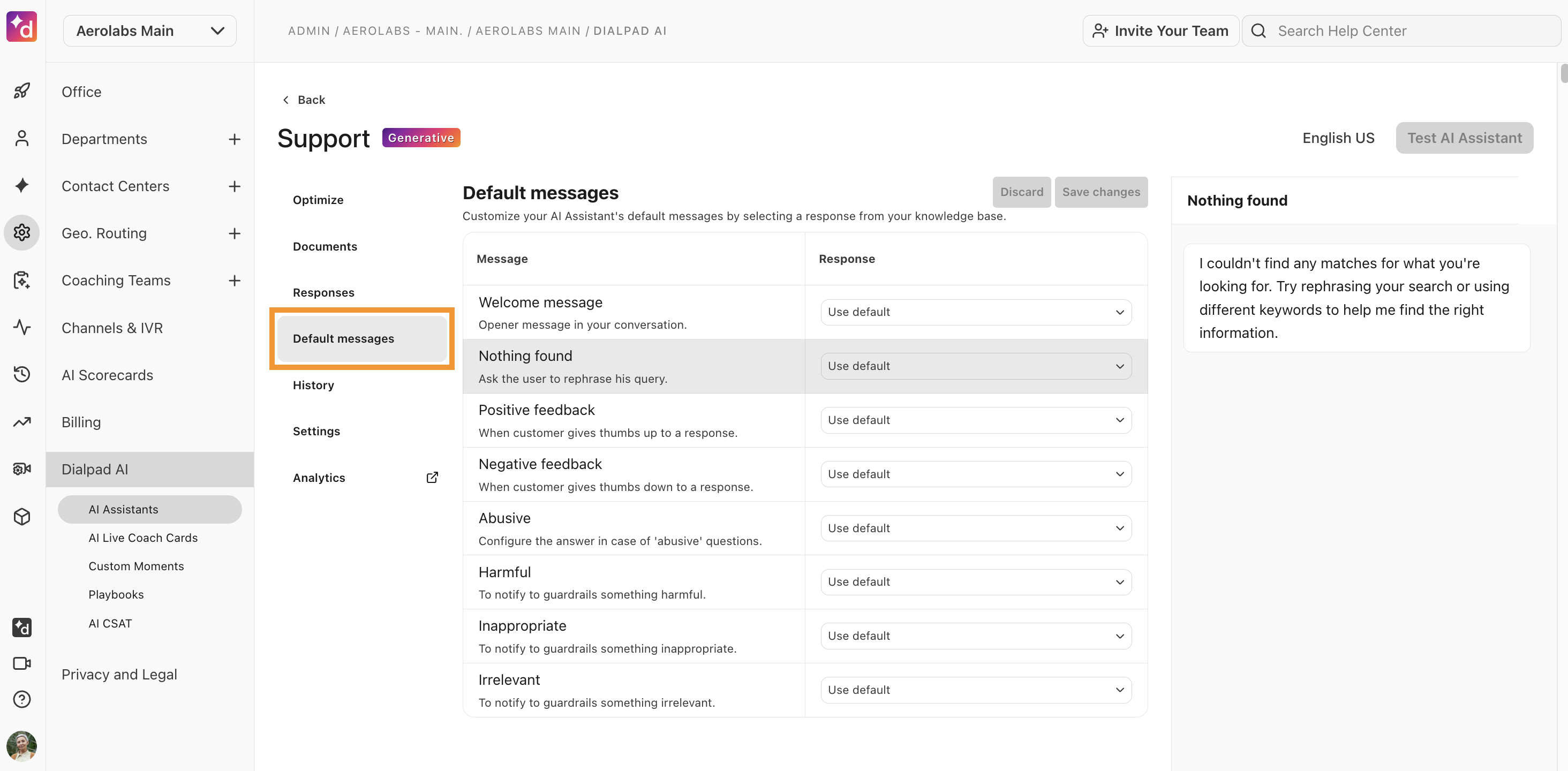Screen dimensions: 1568x771
Task: Open Custom Moments submenu item
Action: [137, 566]
